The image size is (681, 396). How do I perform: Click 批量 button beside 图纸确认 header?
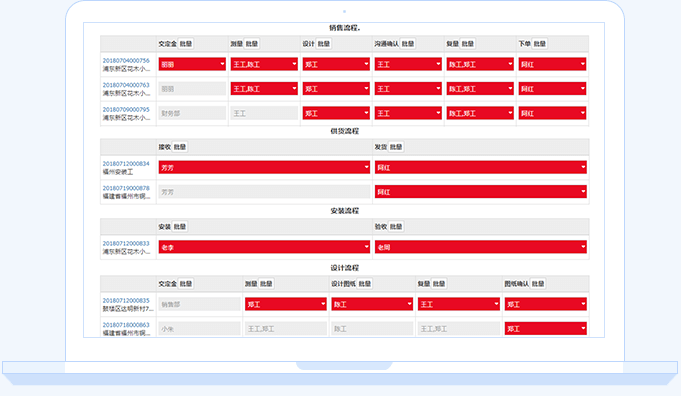[x=538, y=284]
